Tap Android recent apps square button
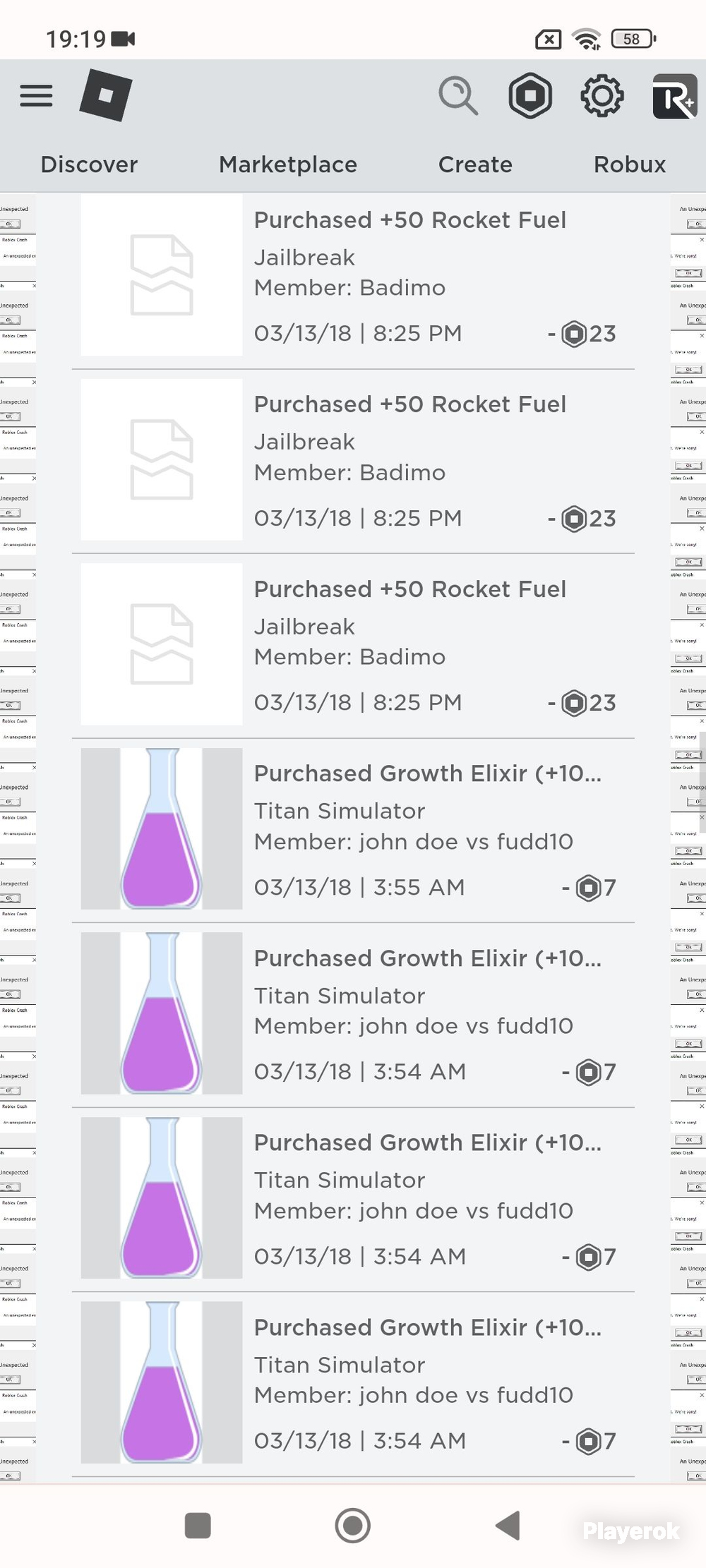Viewport: 706px width, 1568px height. coord(198,1526)
